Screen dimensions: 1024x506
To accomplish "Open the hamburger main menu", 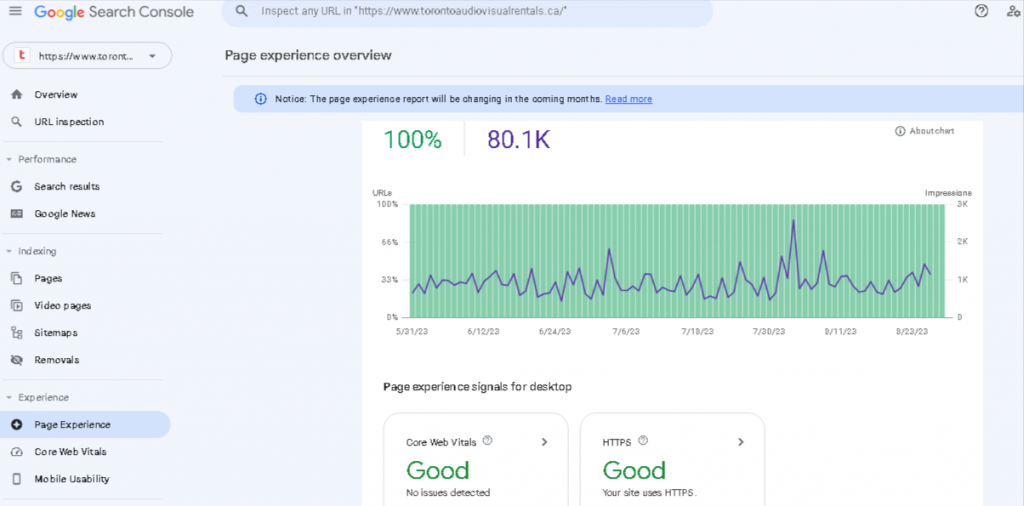I will pyautogui.click(x=16, y=11).
